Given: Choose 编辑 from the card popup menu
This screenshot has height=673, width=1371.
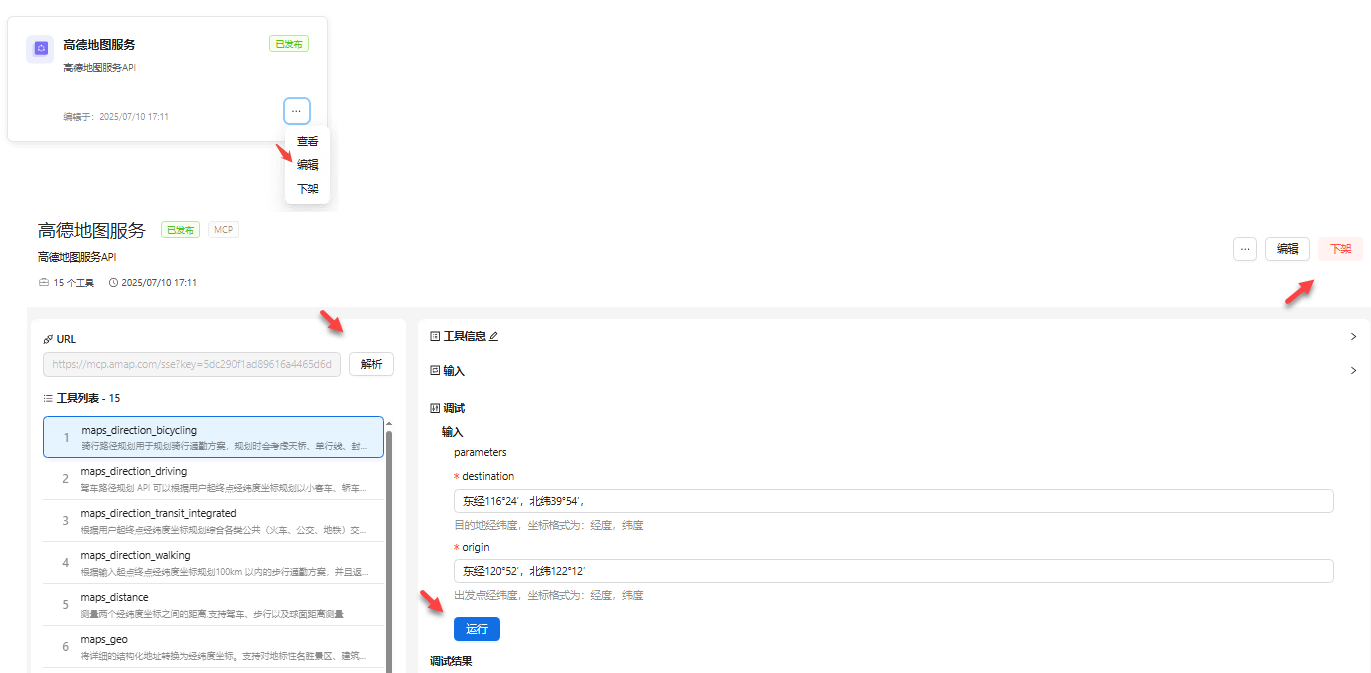Looking at the screenshot, I should 307,165.
